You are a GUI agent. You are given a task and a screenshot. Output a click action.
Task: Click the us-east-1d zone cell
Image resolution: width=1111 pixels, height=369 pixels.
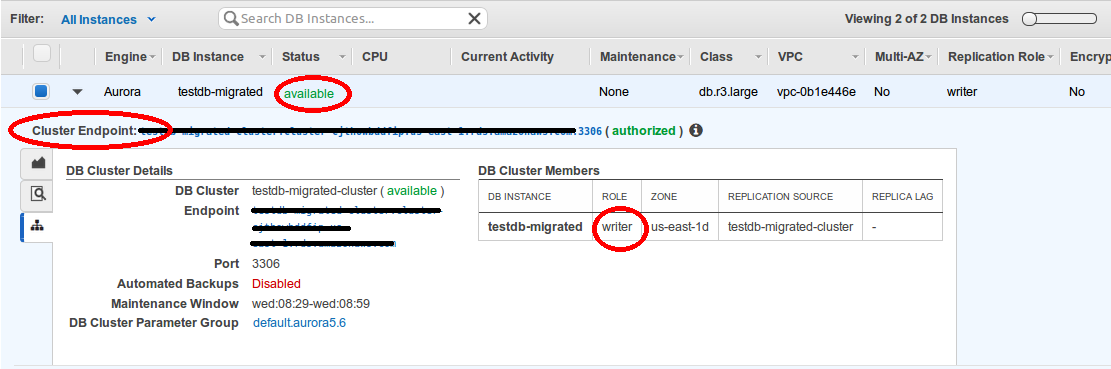[680, 227]
